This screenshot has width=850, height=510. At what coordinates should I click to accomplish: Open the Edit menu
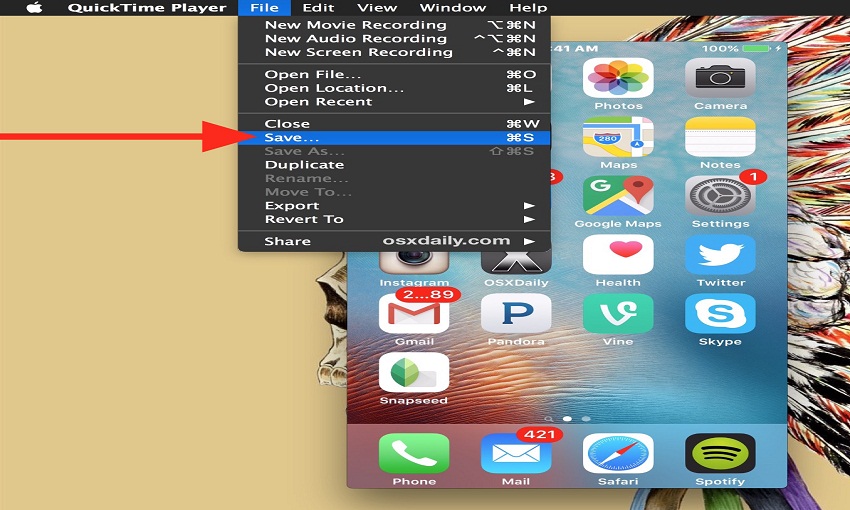pyautogui.click(x=318, y=8)
